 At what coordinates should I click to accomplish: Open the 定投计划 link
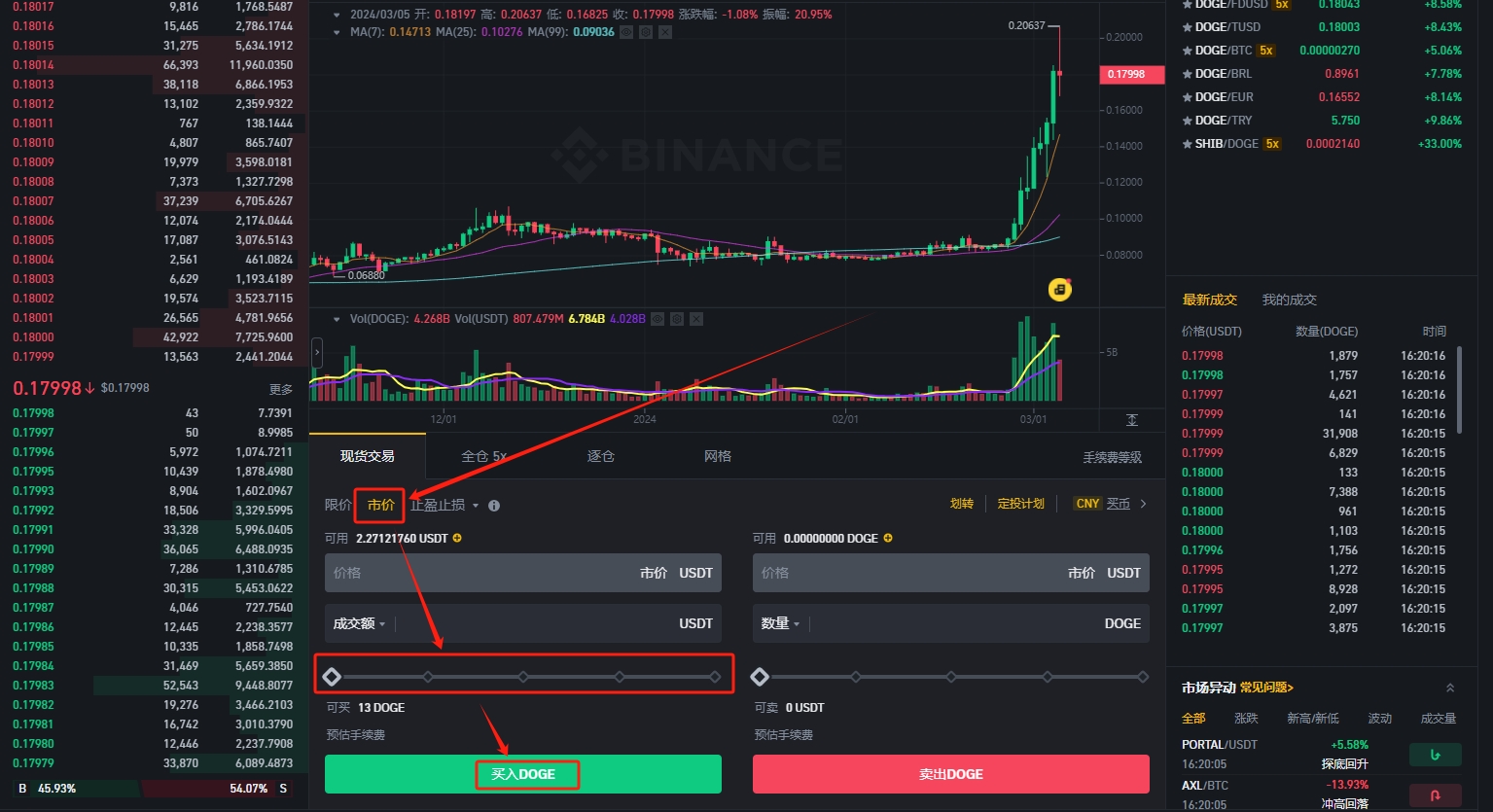click(x=1020, y=504)
